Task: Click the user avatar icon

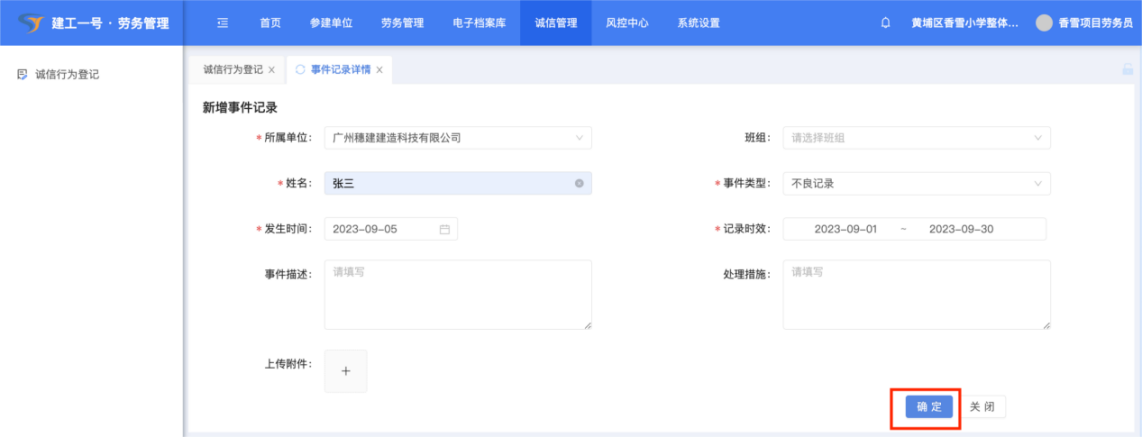Action: tap(1044, 22)
